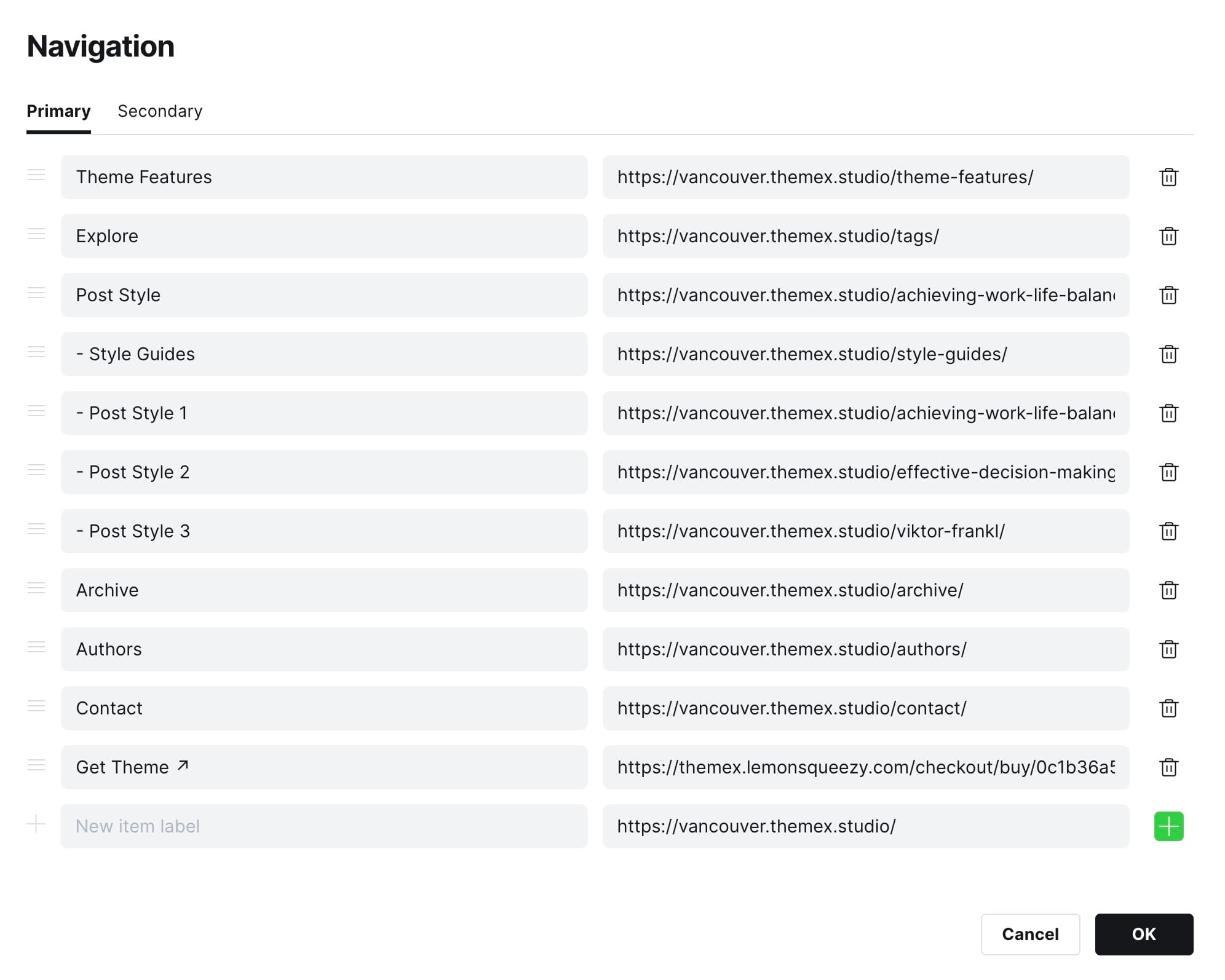Viewport: 1225px width, 980px height.
Task: Add new item with green plus button
Action: pyautogui.click(x=1168, y=826)
